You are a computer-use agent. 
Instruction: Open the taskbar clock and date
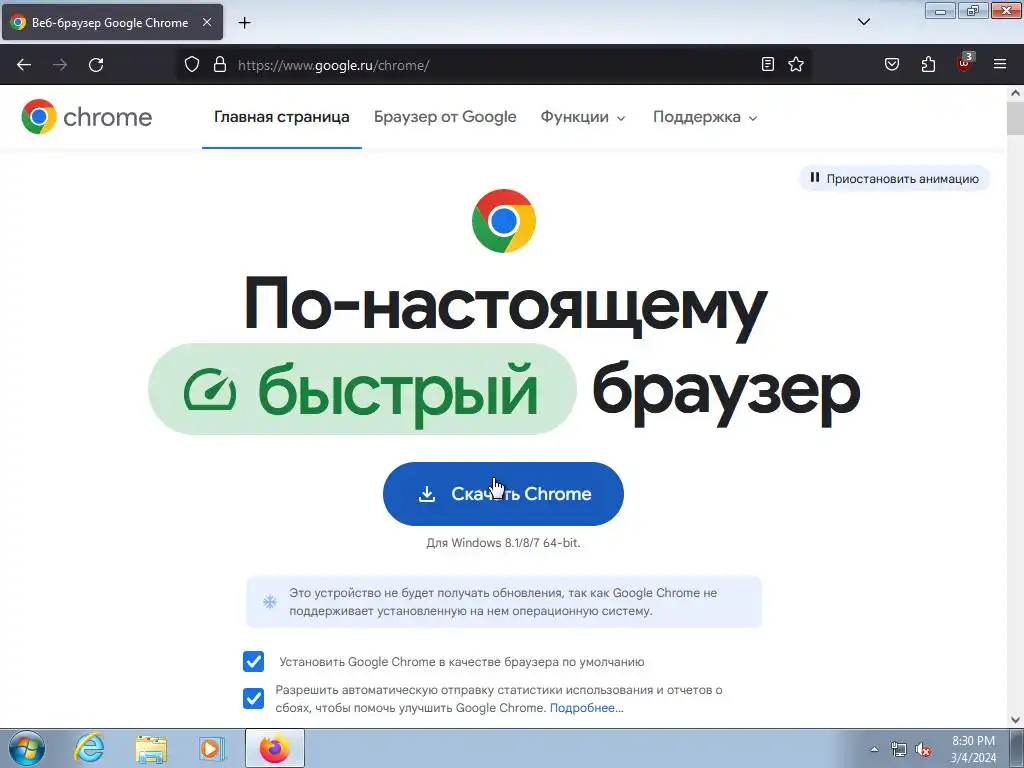point(973,749)
